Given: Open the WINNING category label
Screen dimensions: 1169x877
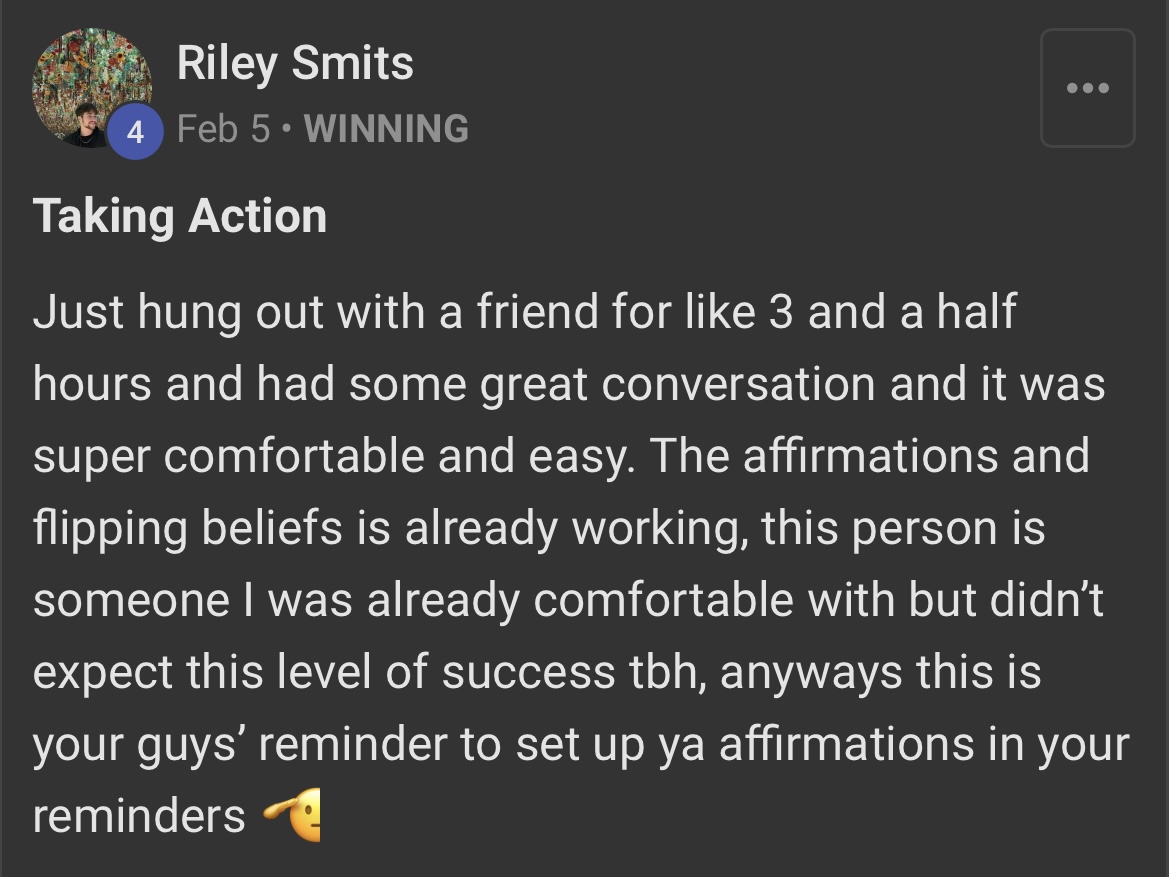Looking at the screenshot, I should click(386, 128).
